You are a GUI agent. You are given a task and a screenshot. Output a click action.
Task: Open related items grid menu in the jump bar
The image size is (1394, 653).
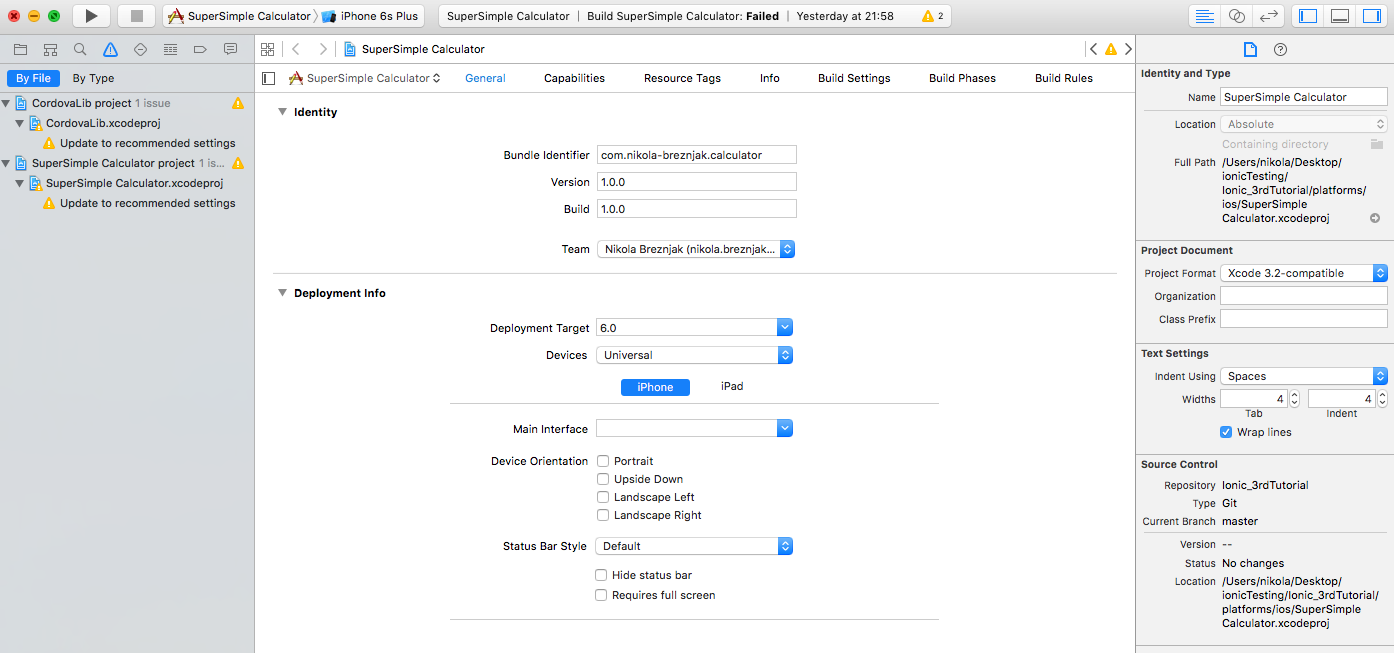click(x=267, y=49)
